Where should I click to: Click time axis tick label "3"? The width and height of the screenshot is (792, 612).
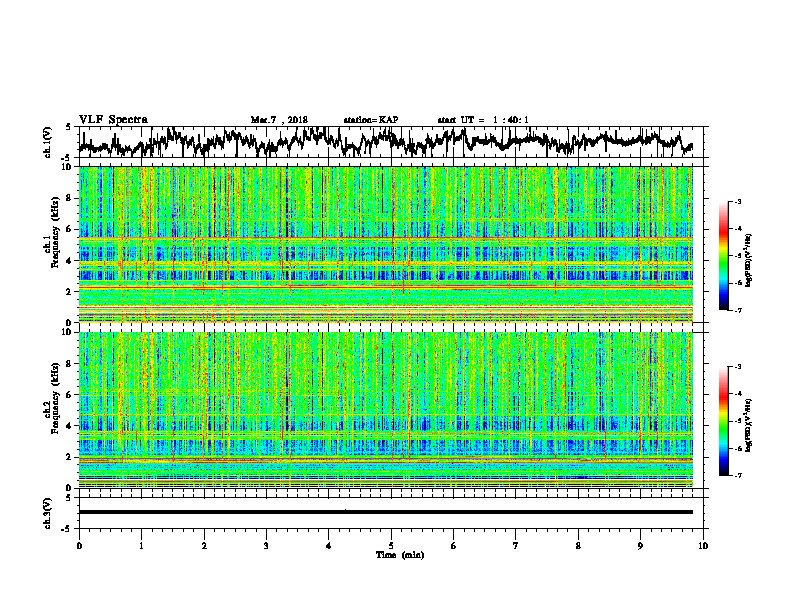[266, 545]
